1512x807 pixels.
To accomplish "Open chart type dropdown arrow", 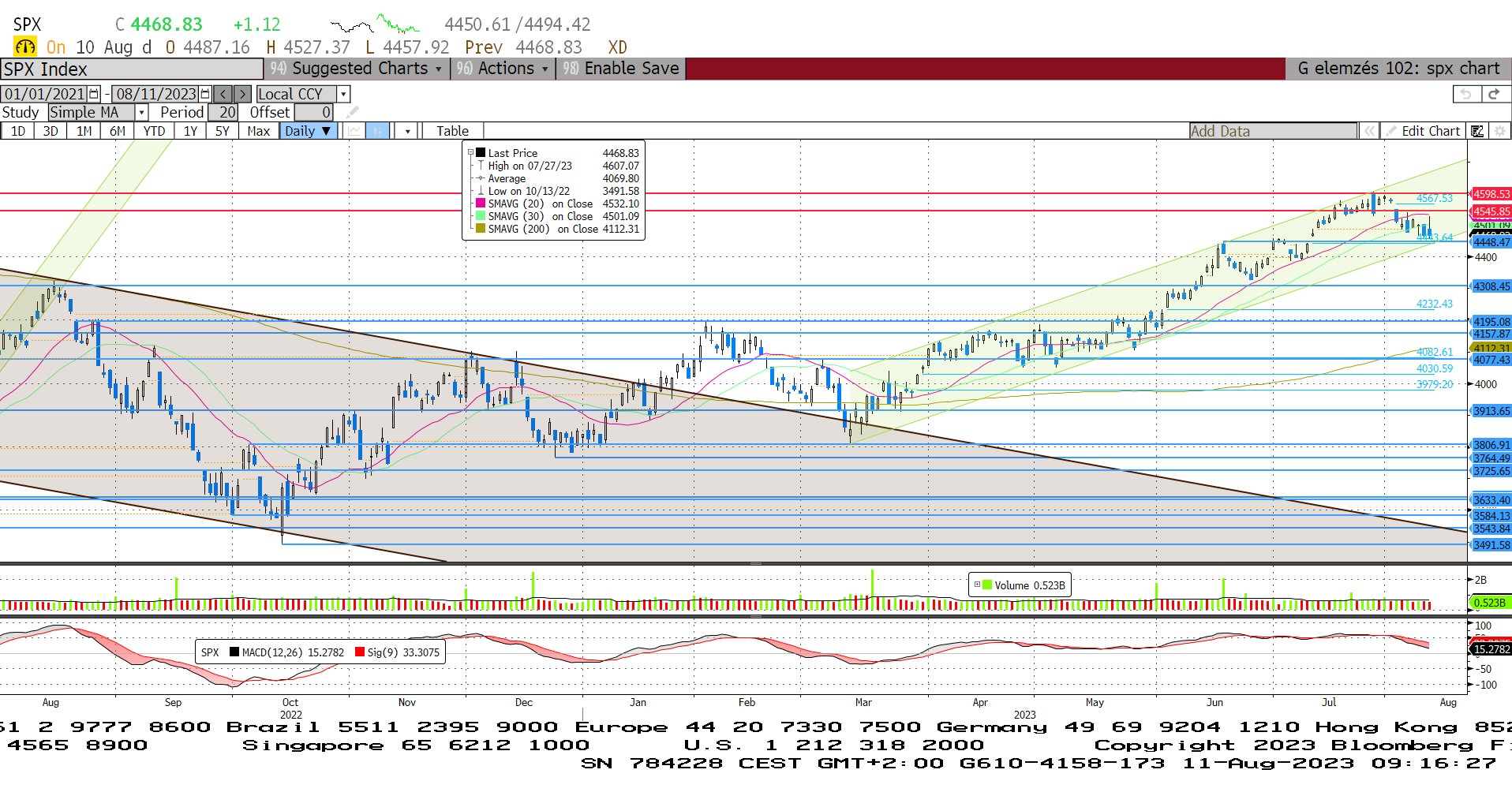I will tap(407, 131).
